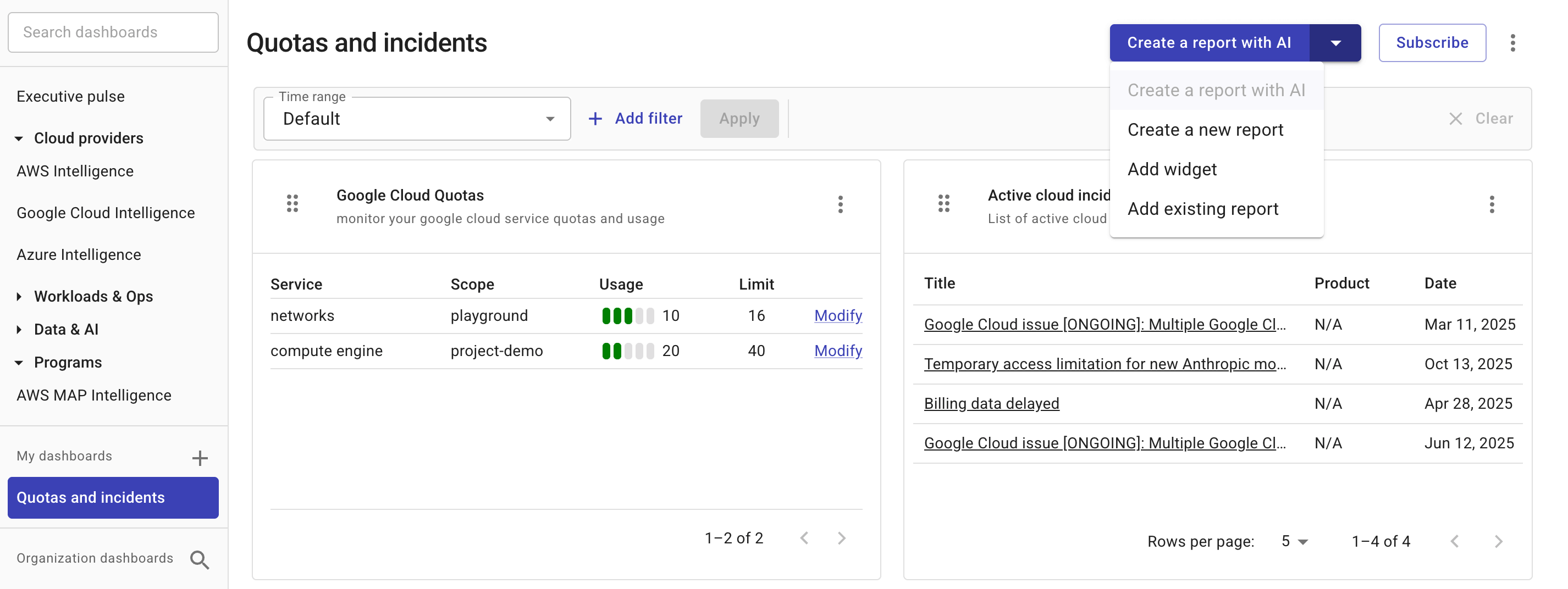The width and height of the screenshot is (1568, 589).
Task: Click the Search dashboards input field
Action: pyautogui.click(x=113, y=32)
